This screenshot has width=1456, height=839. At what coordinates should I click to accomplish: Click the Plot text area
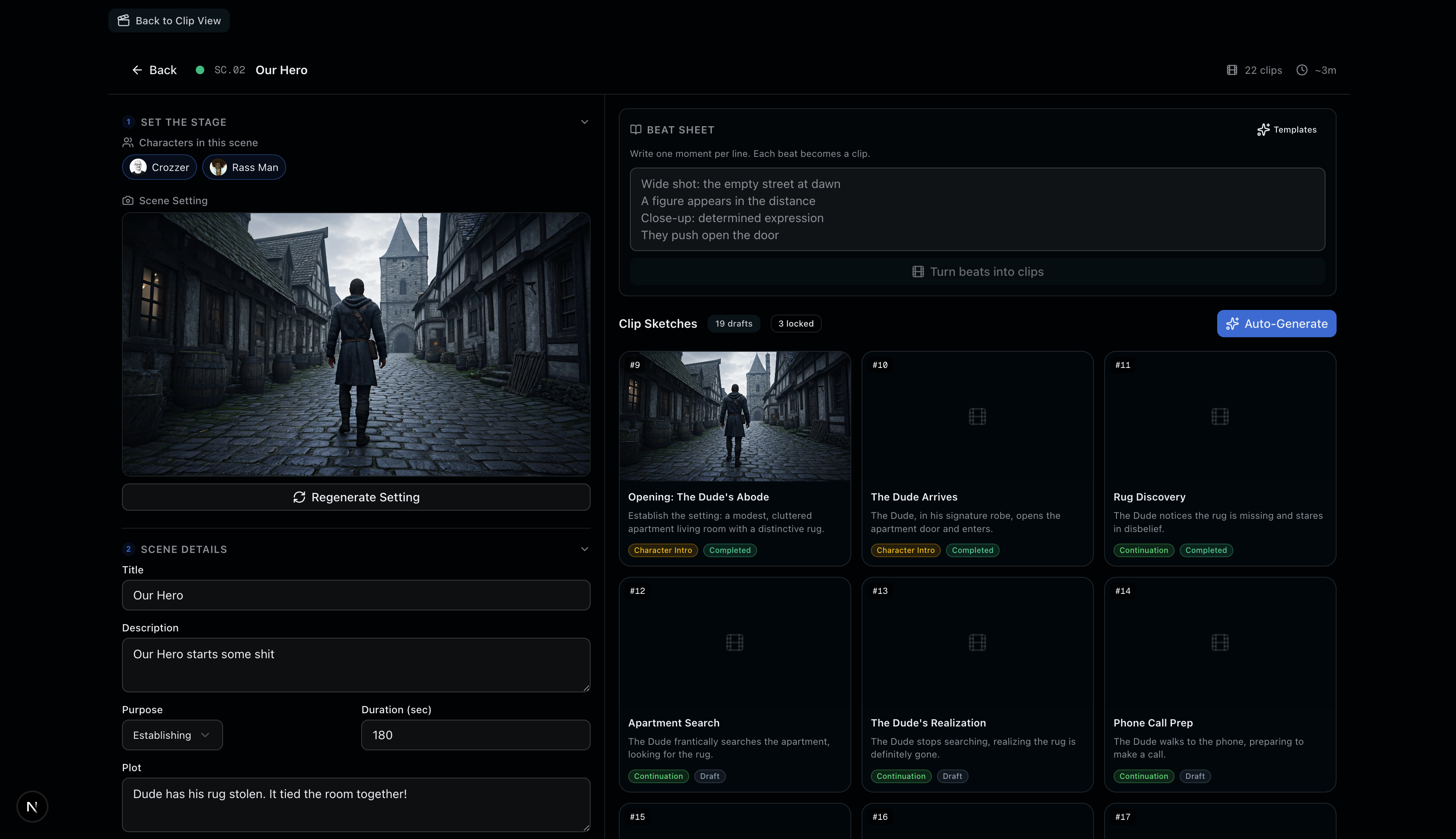pyautogui.click(x=356, y=805)
